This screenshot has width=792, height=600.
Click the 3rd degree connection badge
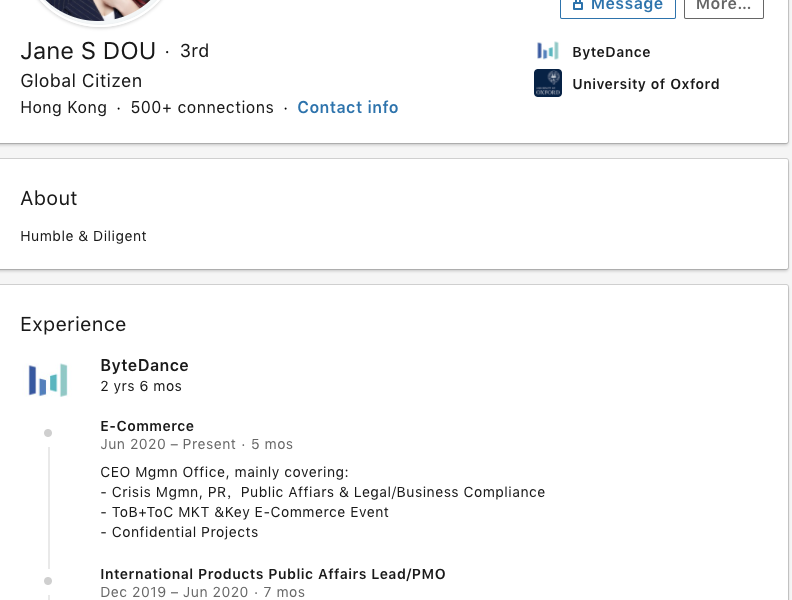tap(194, 51)
